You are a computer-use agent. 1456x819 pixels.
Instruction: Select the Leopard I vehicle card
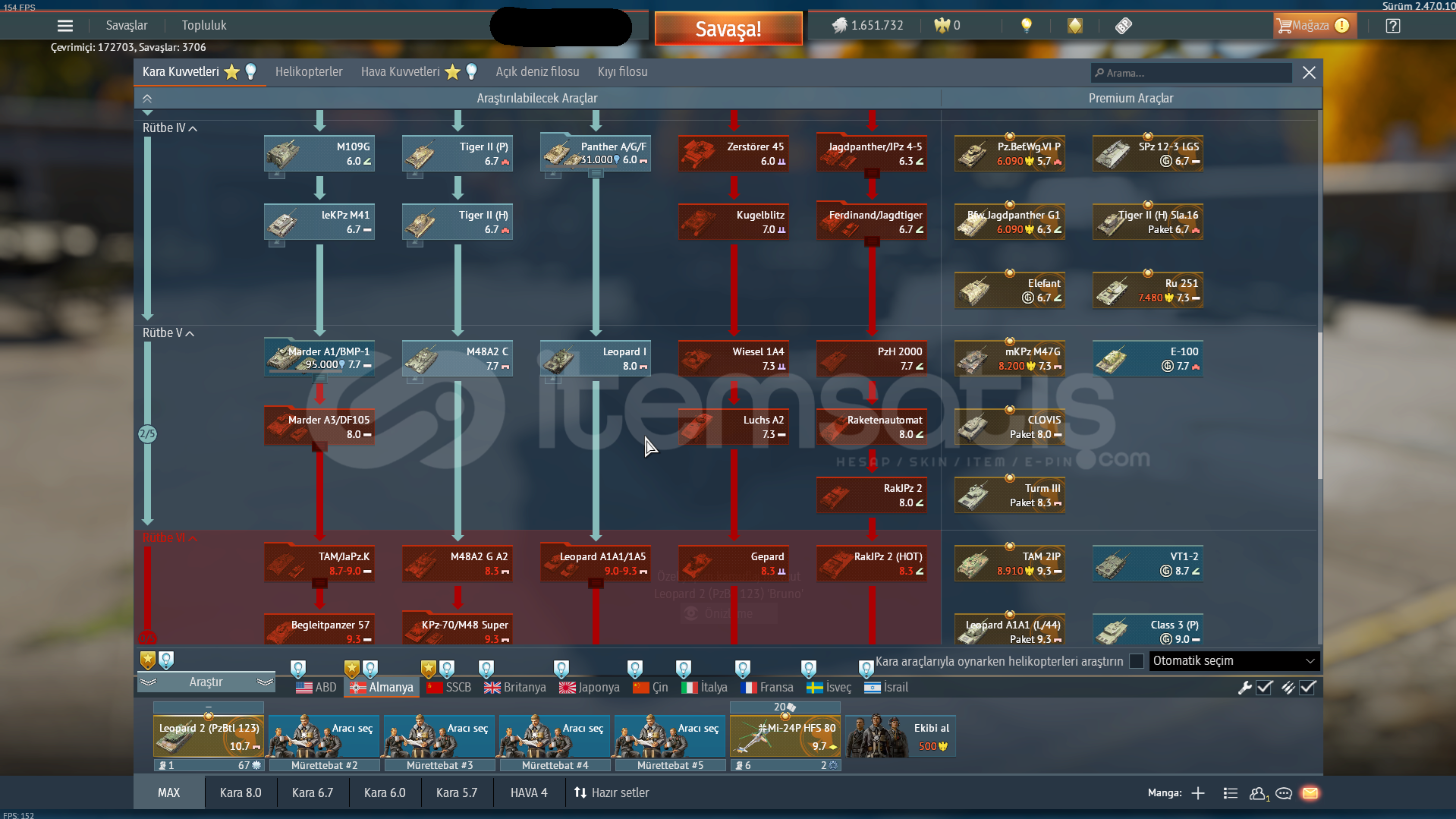596,358
